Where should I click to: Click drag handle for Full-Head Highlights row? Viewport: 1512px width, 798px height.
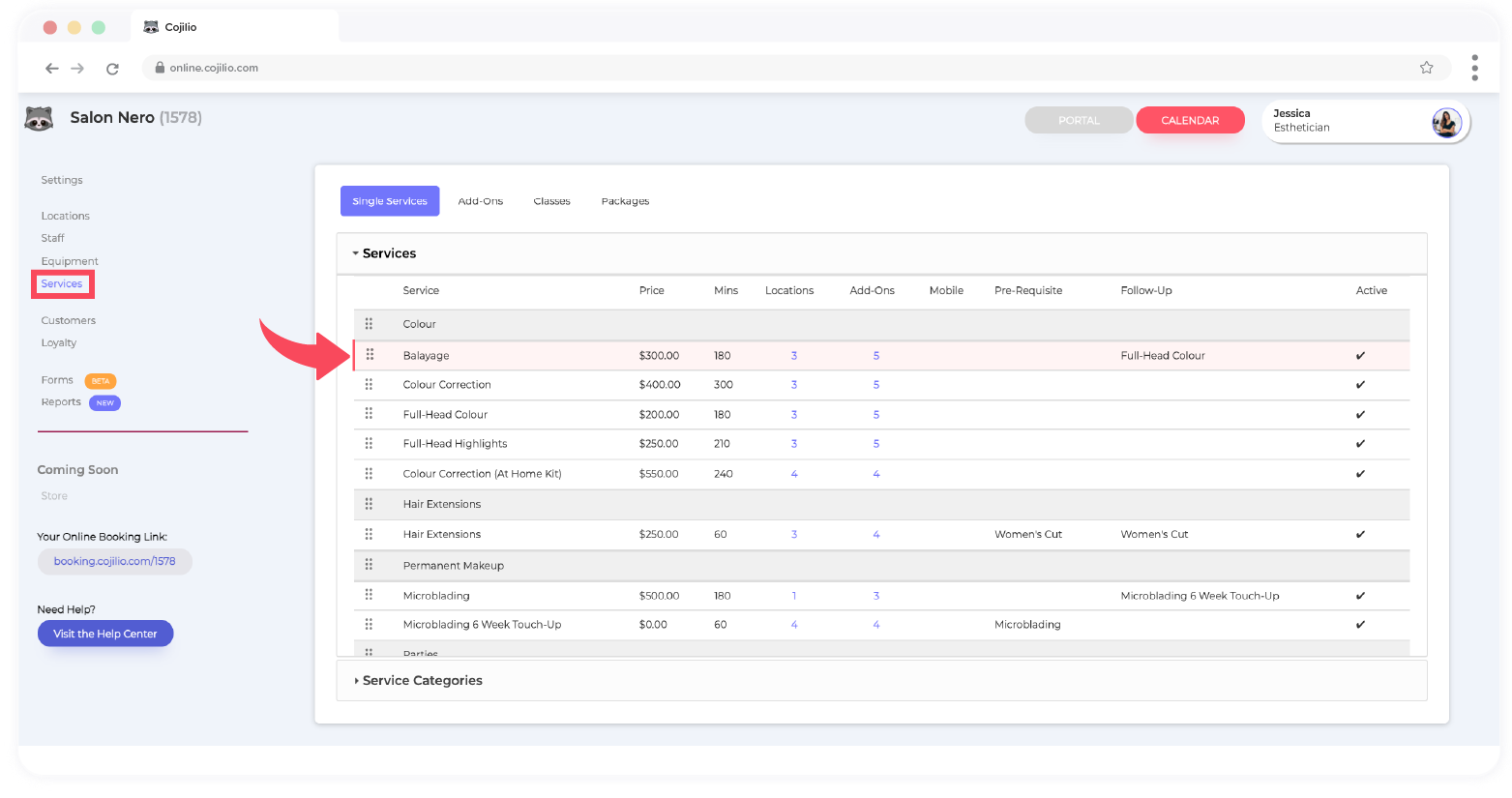(x=369, y=443)
